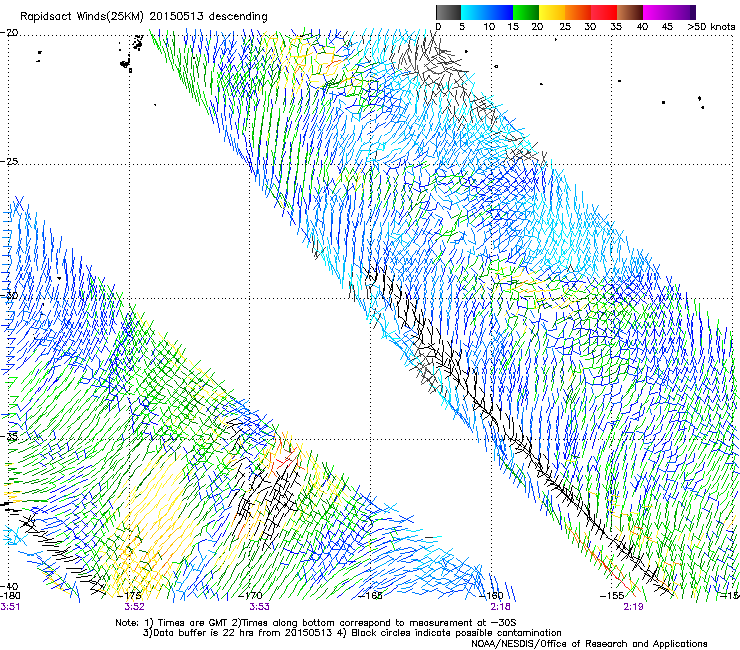Click the brown 35-40 knots legend swatch
The image size is (740, 650).
click(630, 12)
